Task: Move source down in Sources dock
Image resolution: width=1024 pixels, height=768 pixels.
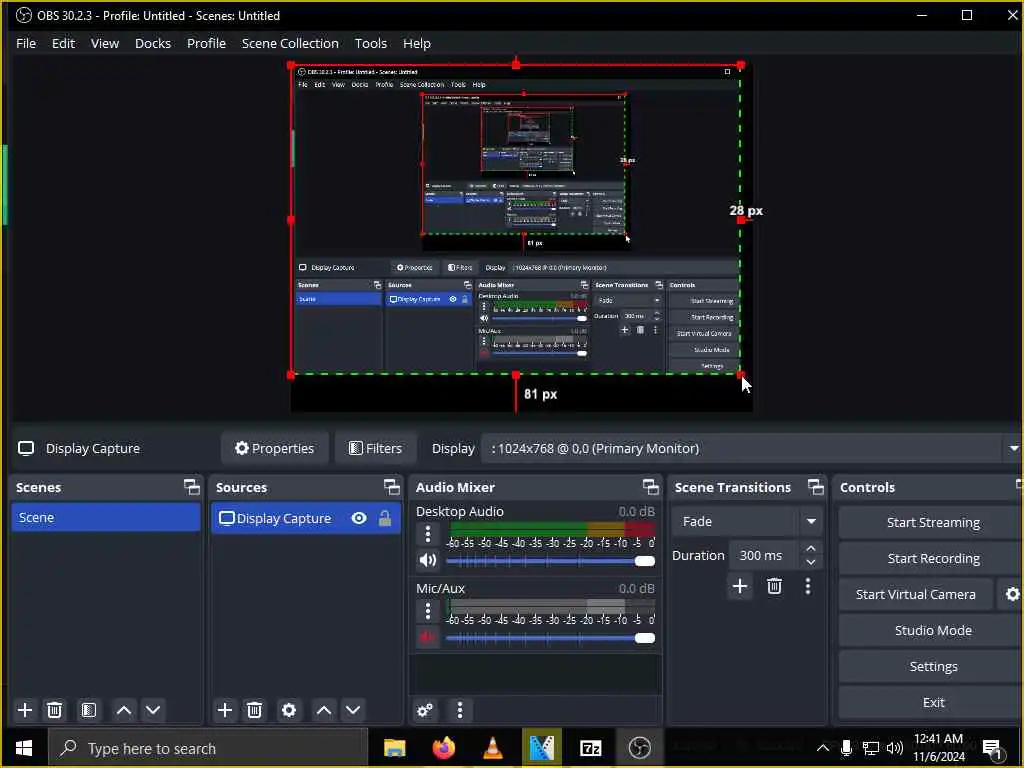Action: pyautogui.click(x=353, y=710)
